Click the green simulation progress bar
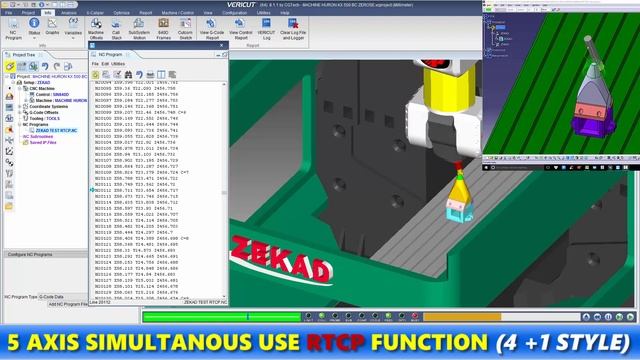 point(222,317)
